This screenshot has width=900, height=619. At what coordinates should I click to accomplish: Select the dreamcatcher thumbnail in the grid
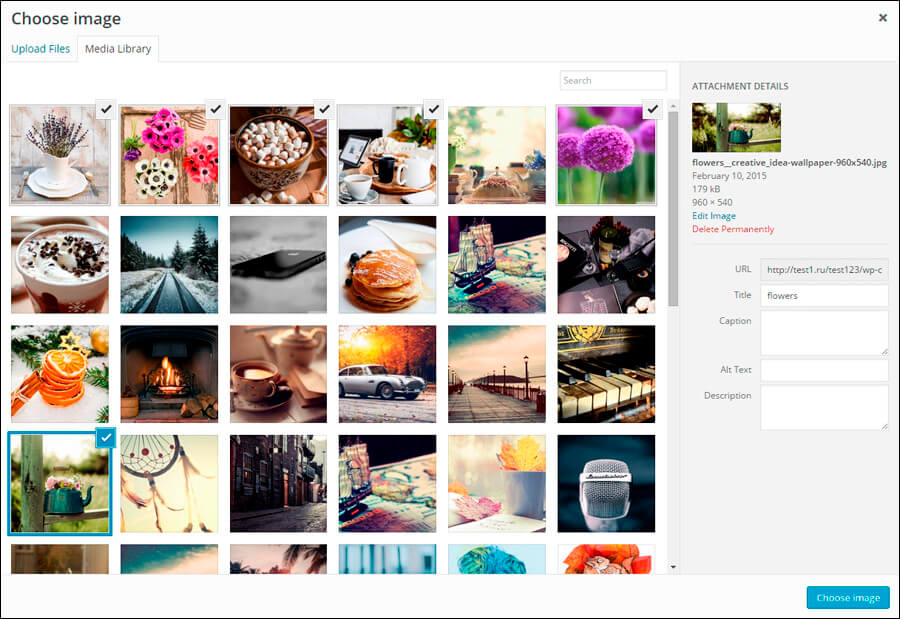pos(168,482)
